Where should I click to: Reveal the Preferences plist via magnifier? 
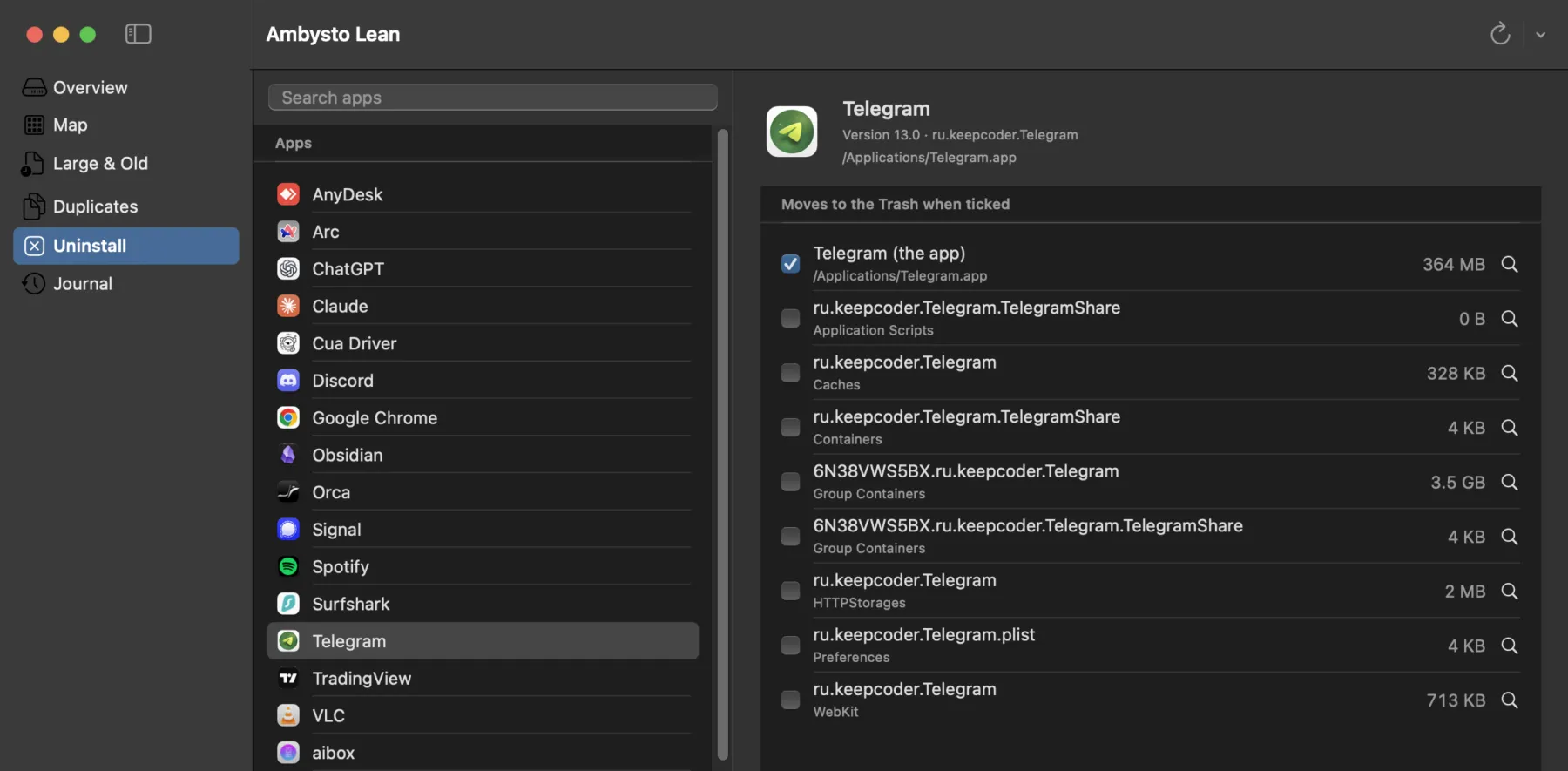tap(1510, 646)
